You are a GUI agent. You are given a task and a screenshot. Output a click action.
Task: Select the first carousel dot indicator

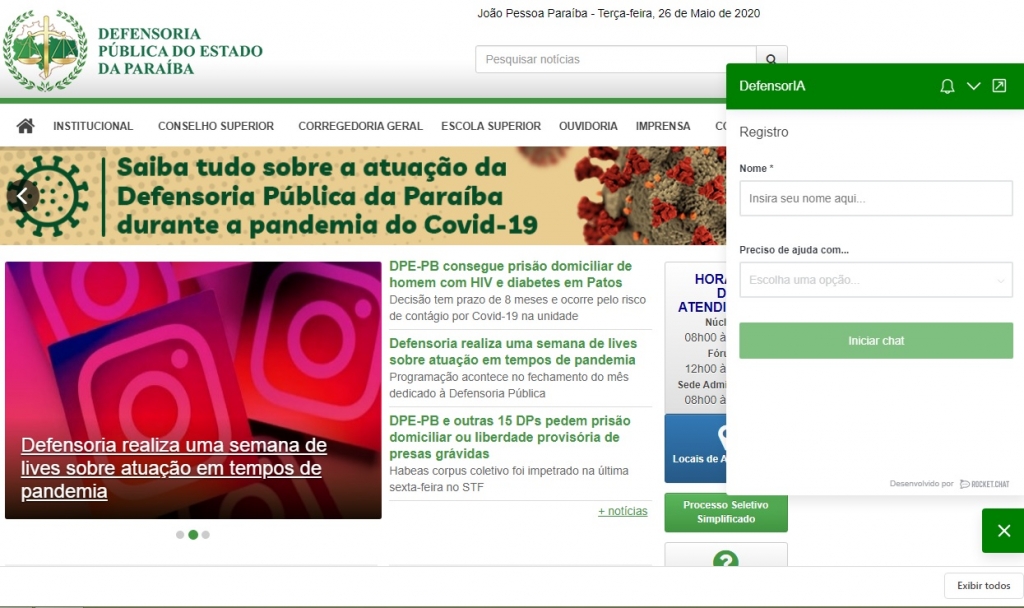(180, 535)
